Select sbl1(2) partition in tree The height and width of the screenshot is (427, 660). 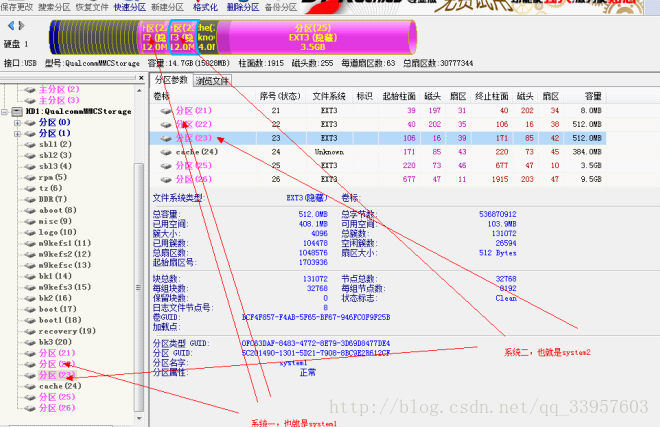55,144
